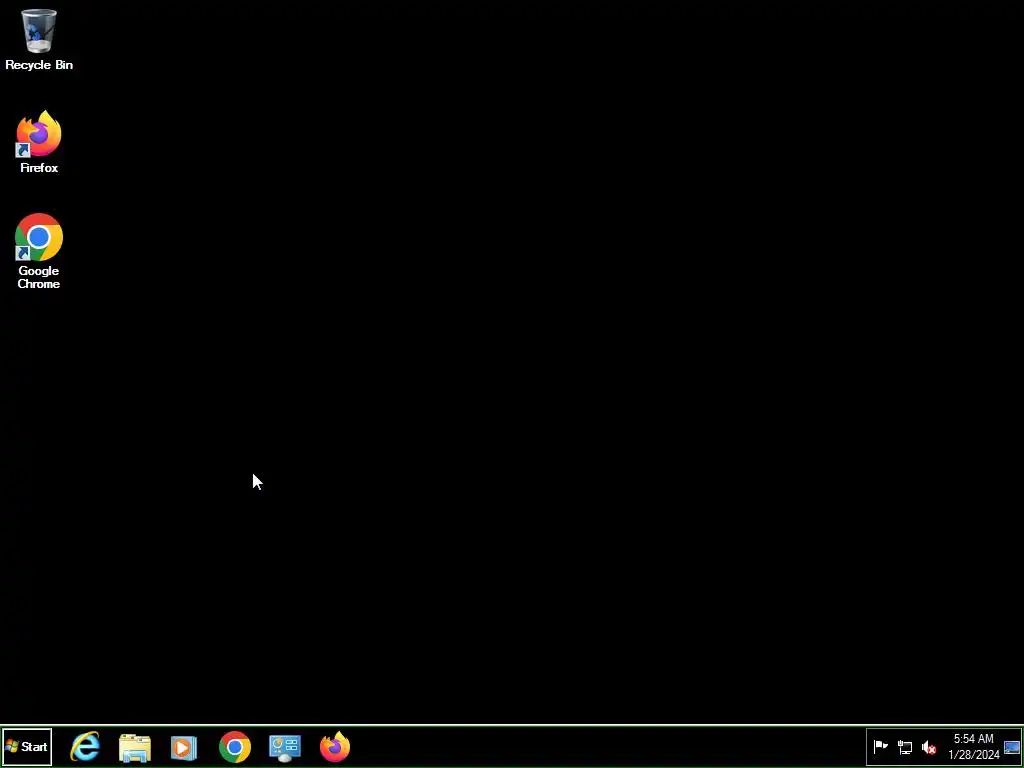Select the Recycle Bin desktop icon
This screenshot has height=768, width=1024.
click(x=39, y=39)
